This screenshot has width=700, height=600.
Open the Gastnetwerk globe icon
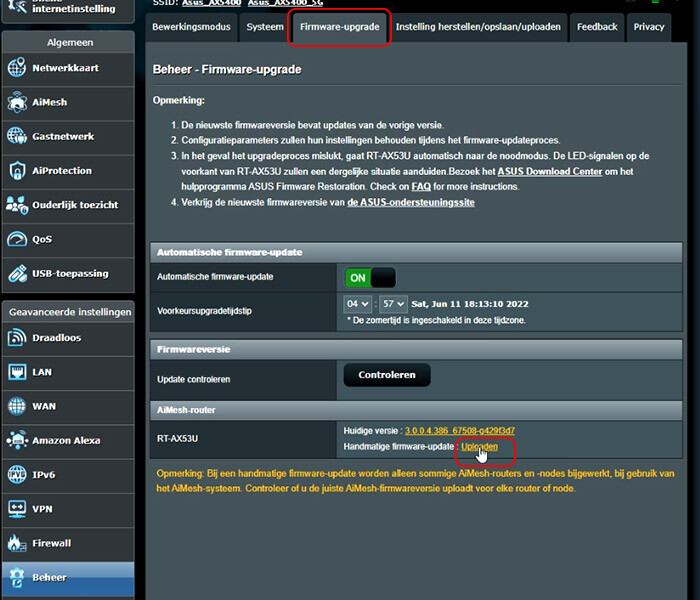[17, 136]
